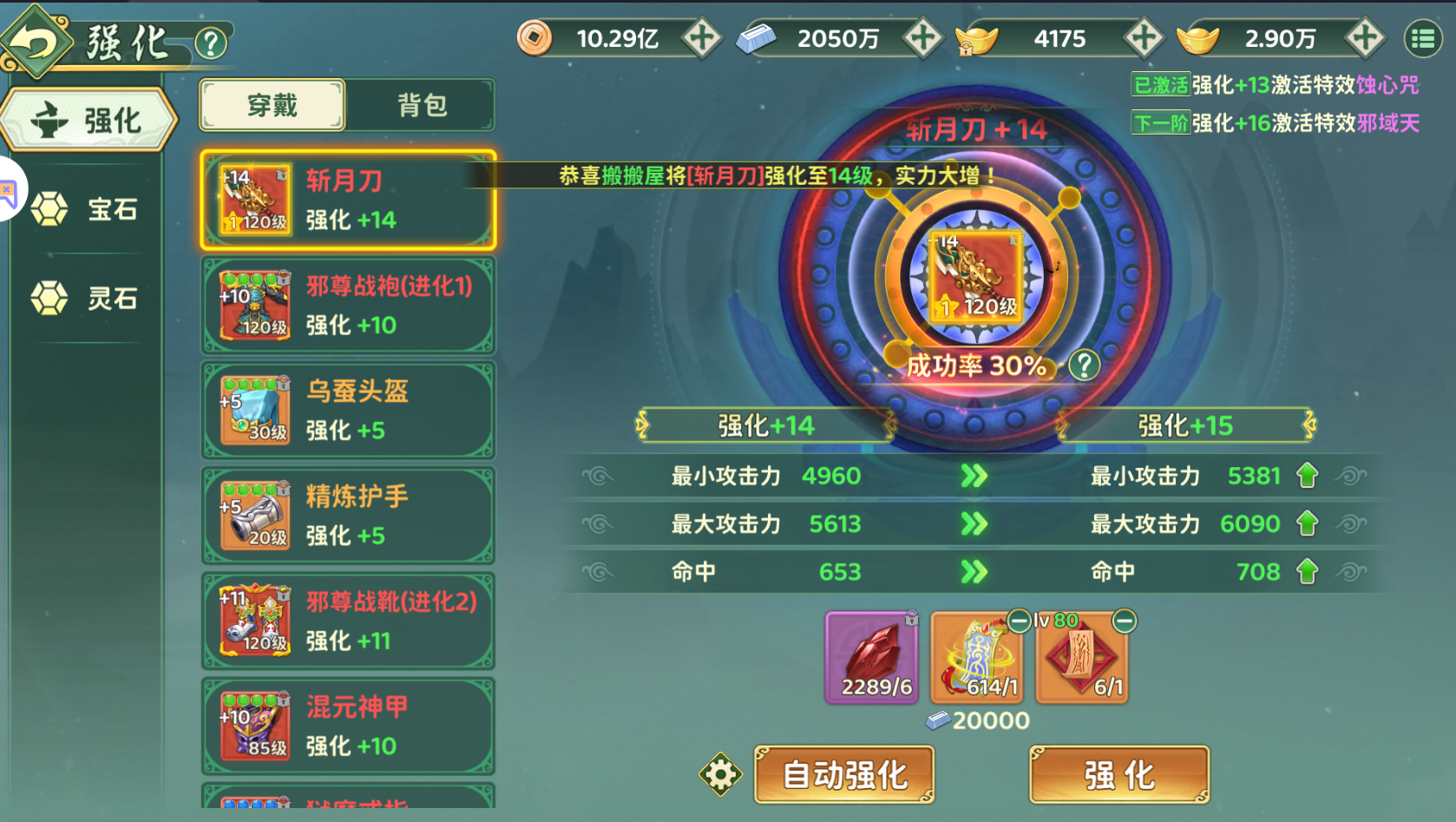Add more copper coins with plus
Image resolution: width=1456 pixels, height=822 pixels.
point(701,38)
